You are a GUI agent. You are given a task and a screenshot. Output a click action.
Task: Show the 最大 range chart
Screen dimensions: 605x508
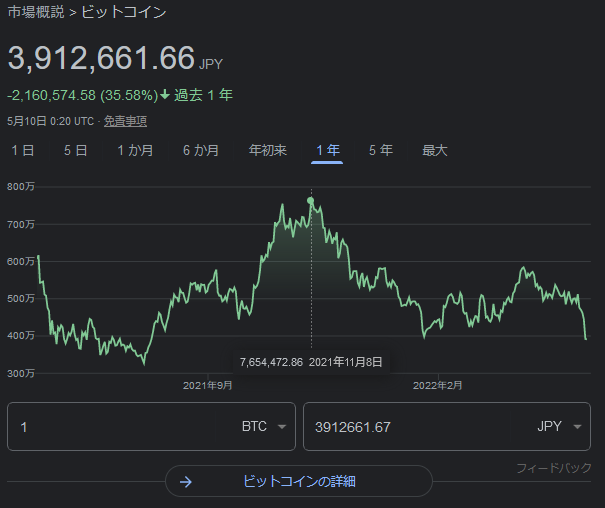[434, 150]
